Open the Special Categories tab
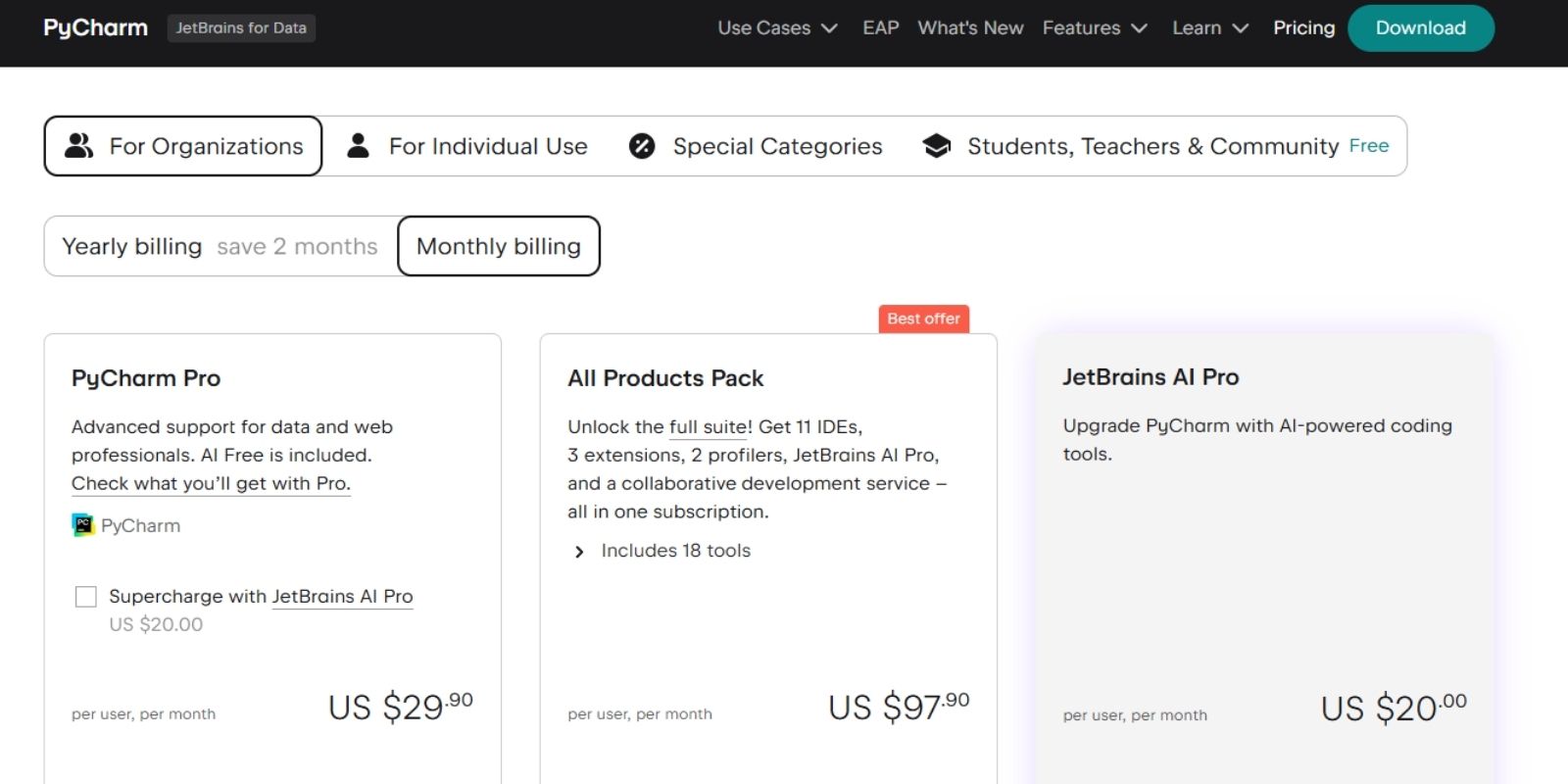1568x784 pixels. [x=756, y=146]
